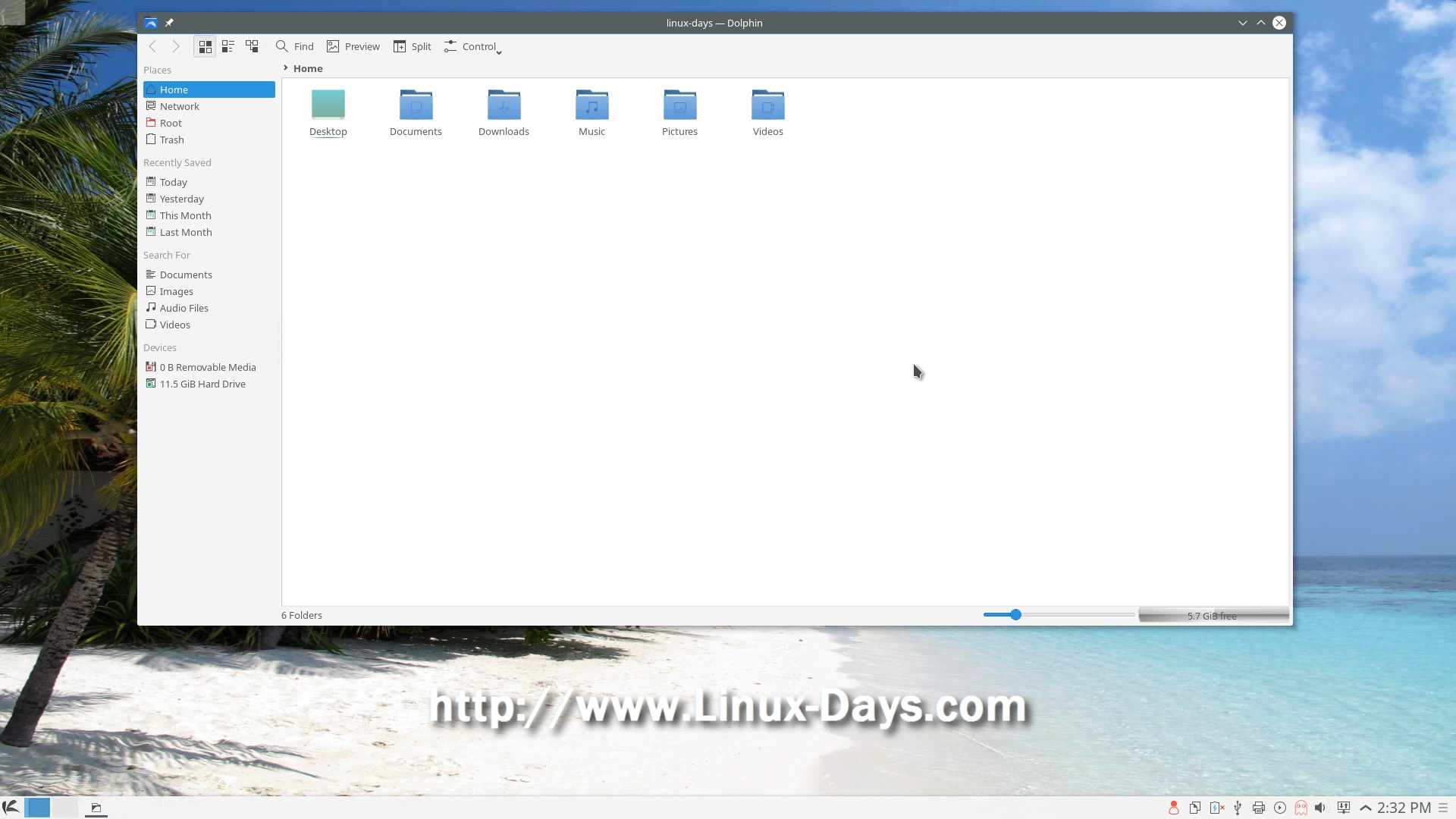The width and height of the screenshot is (1456, 819).
Task: Expand hidden system tray icons
Action: (1366, 808)
